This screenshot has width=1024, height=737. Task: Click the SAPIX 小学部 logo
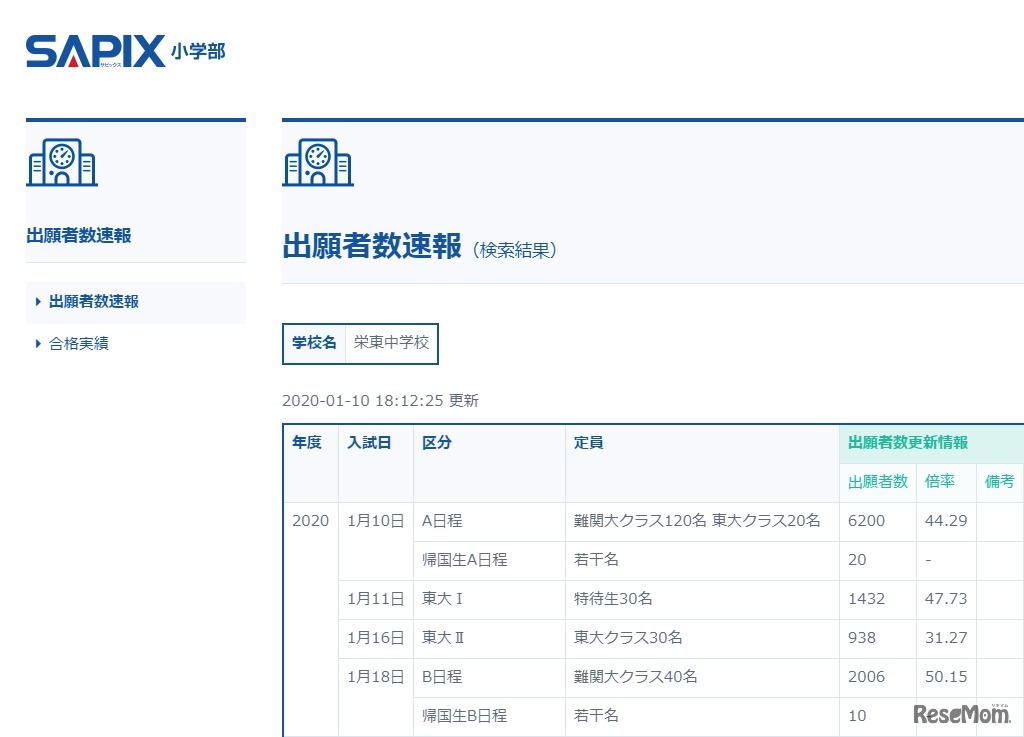click(x=125, y=51)
